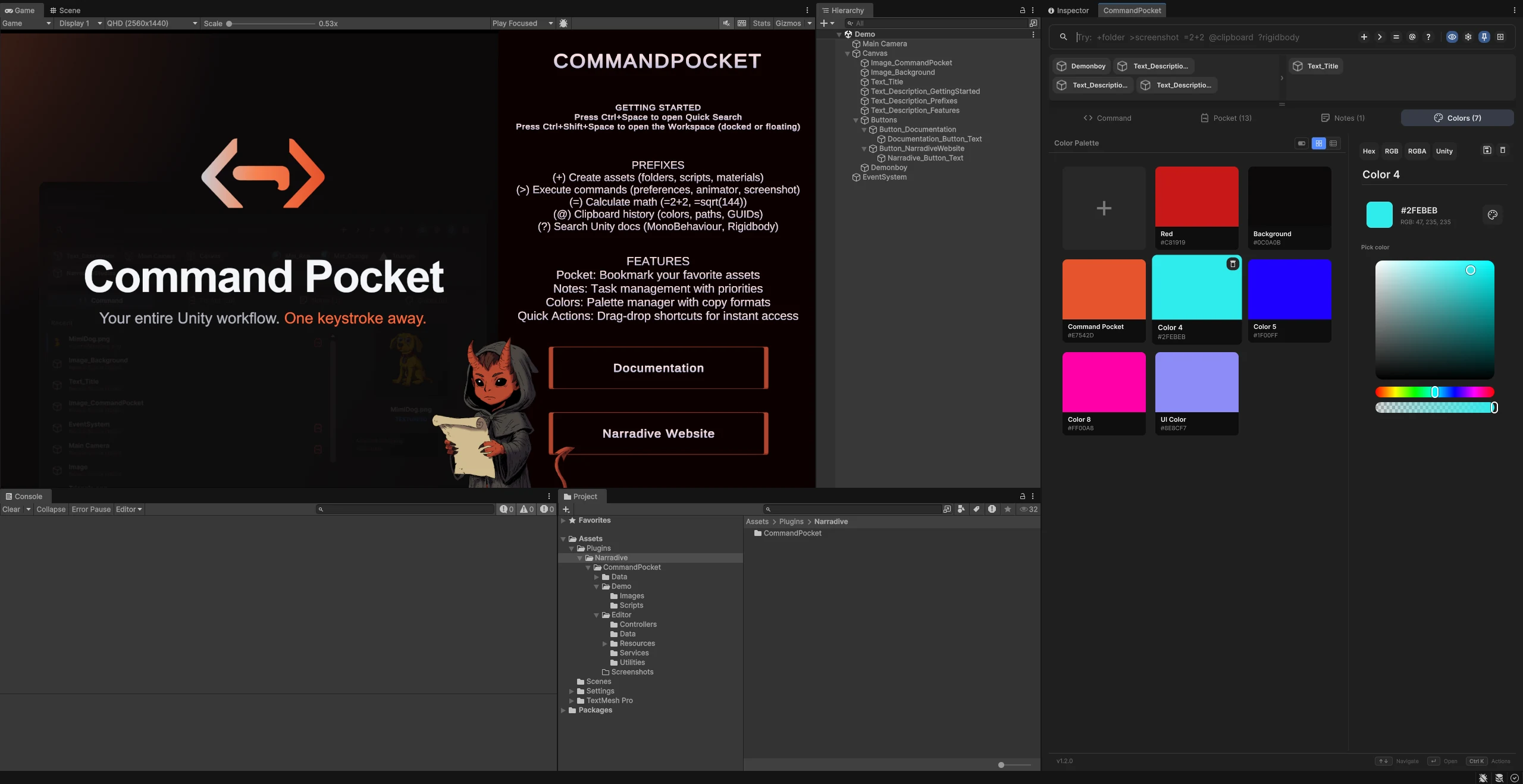
Task: Expand the Resources folder in Project tree
Action: 604,644
